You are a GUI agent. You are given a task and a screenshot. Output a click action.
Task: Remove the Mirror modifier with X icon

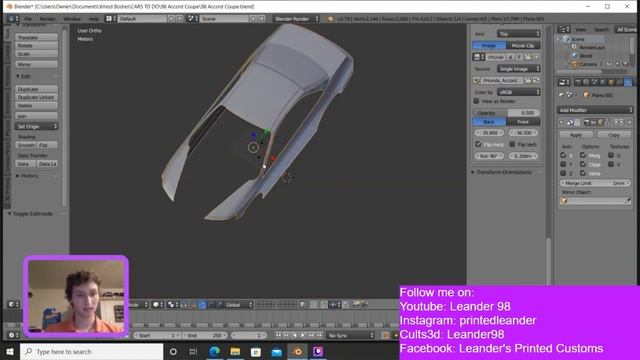629,122
